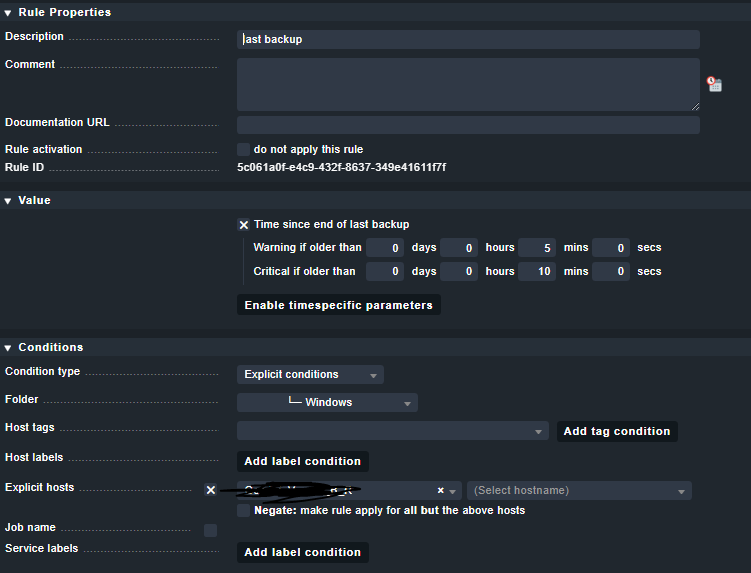751x573 pixels.
Task: Collapse the Conditions section
Action: point(8,348)
